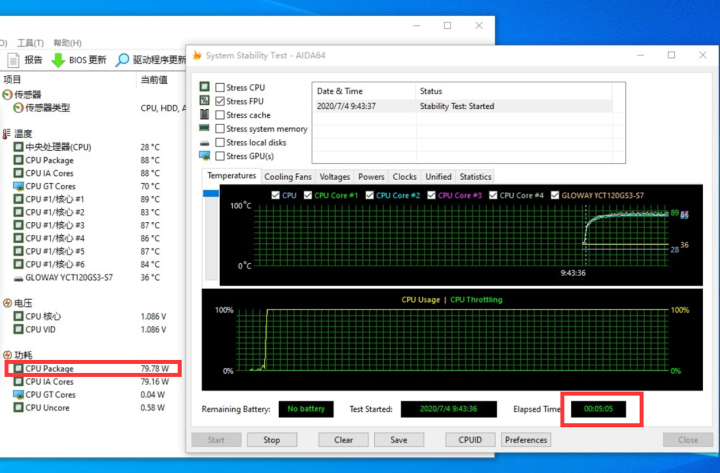This screenshot has width=720, height=473.
Task: Toggle CPU graph checkbox in temperature legend
Action: pos(276,195)
